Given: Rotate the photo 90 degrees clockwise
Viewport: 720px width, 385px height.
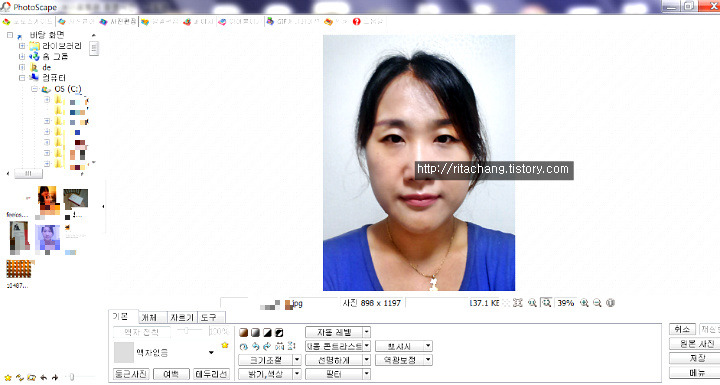Looking at the screenshot, I should tap(267, 346).
